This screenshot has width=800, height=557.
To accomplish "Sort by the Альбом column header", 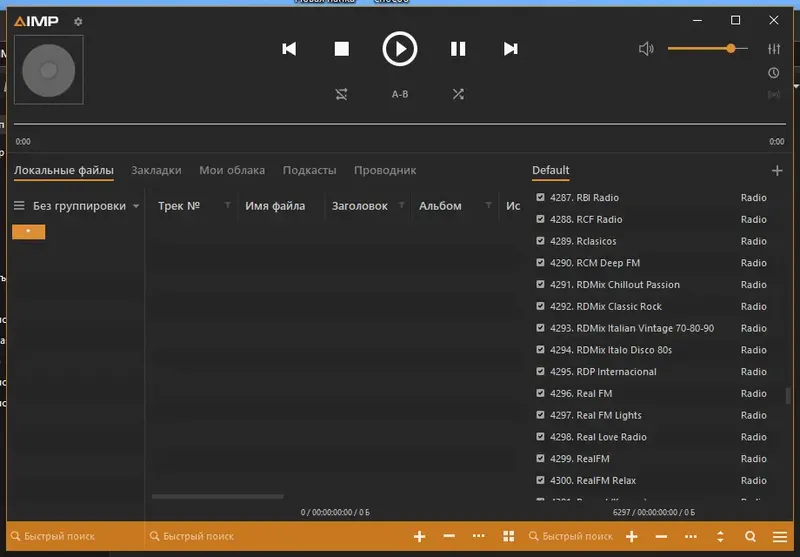I will pyautogui.click(x=440, y=206).
